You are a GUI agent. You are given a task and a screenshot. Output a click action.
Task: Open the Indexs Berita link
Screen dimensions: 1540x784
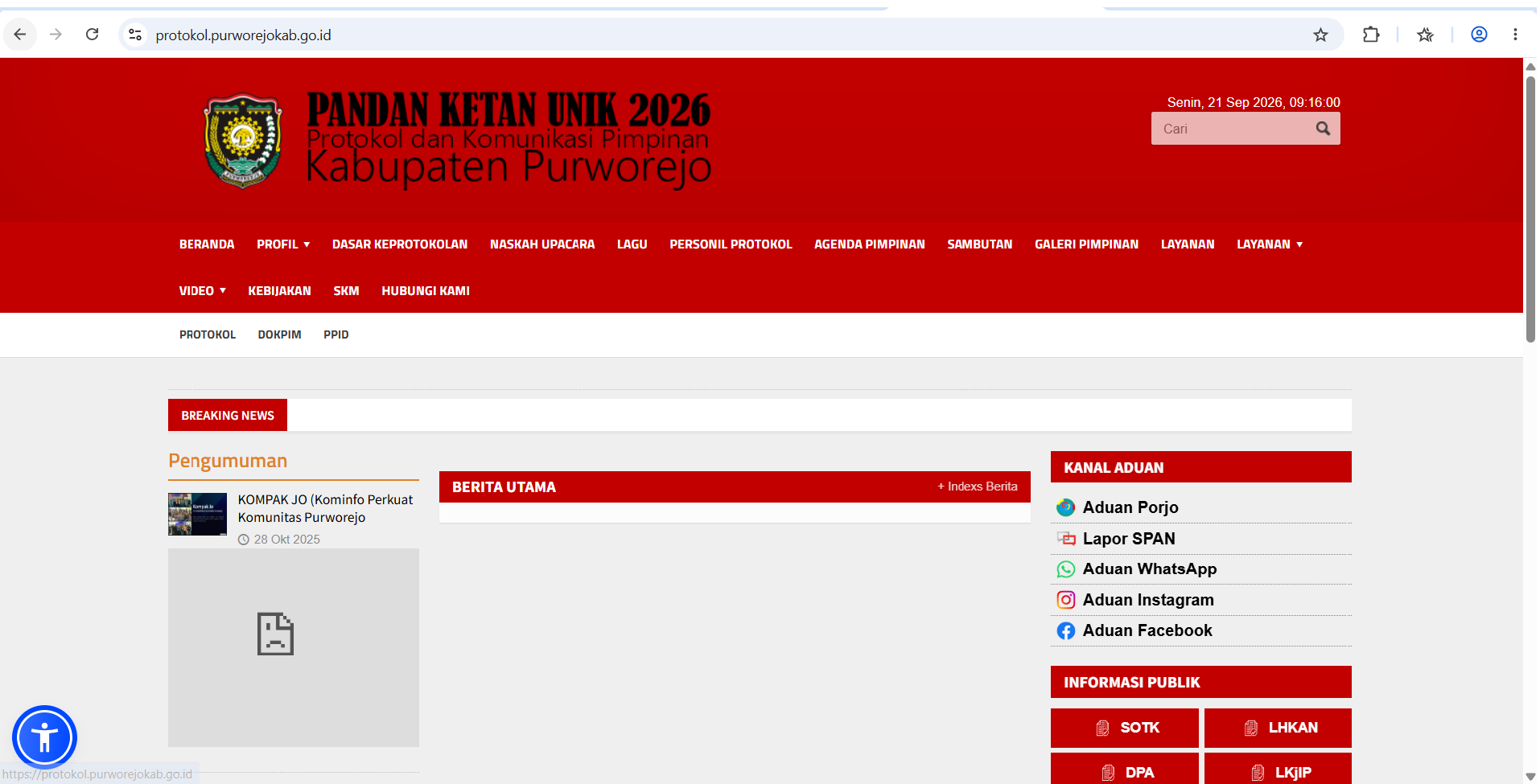977,486
